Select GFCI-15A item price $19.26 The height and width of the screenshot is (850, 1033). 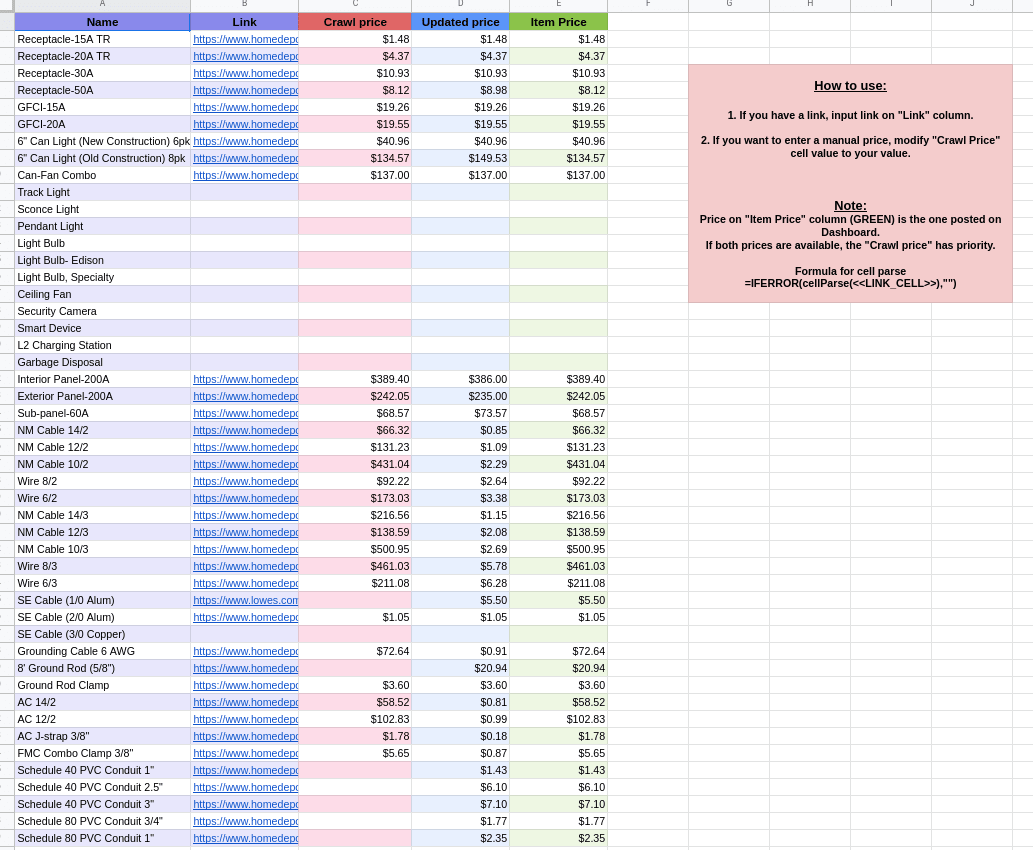[559, 107]
